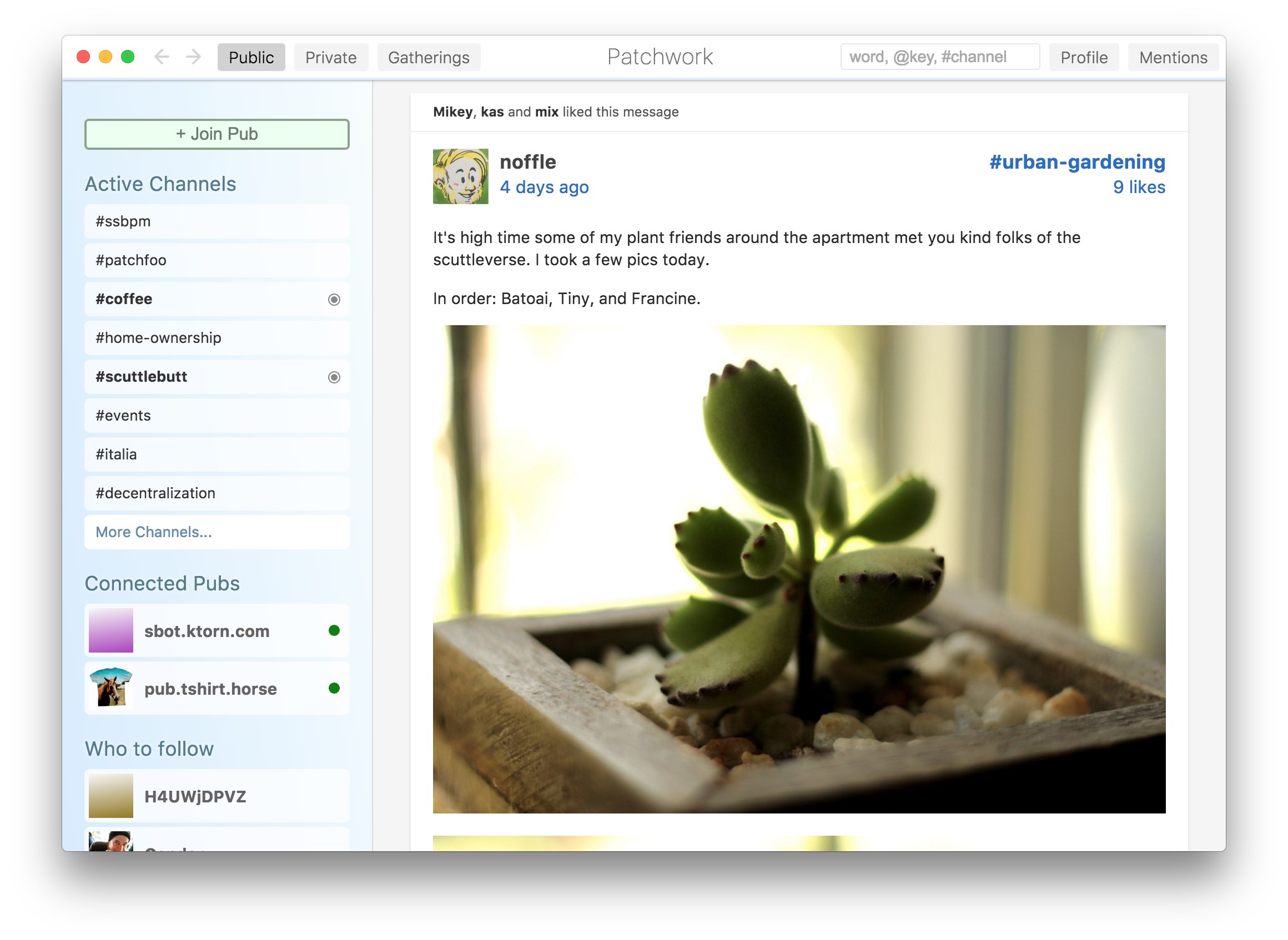Click the pub.tshirt.horse pub icon
This screenshot has height=940, width=1288.
pyautogui.click(x=112, y=688)
